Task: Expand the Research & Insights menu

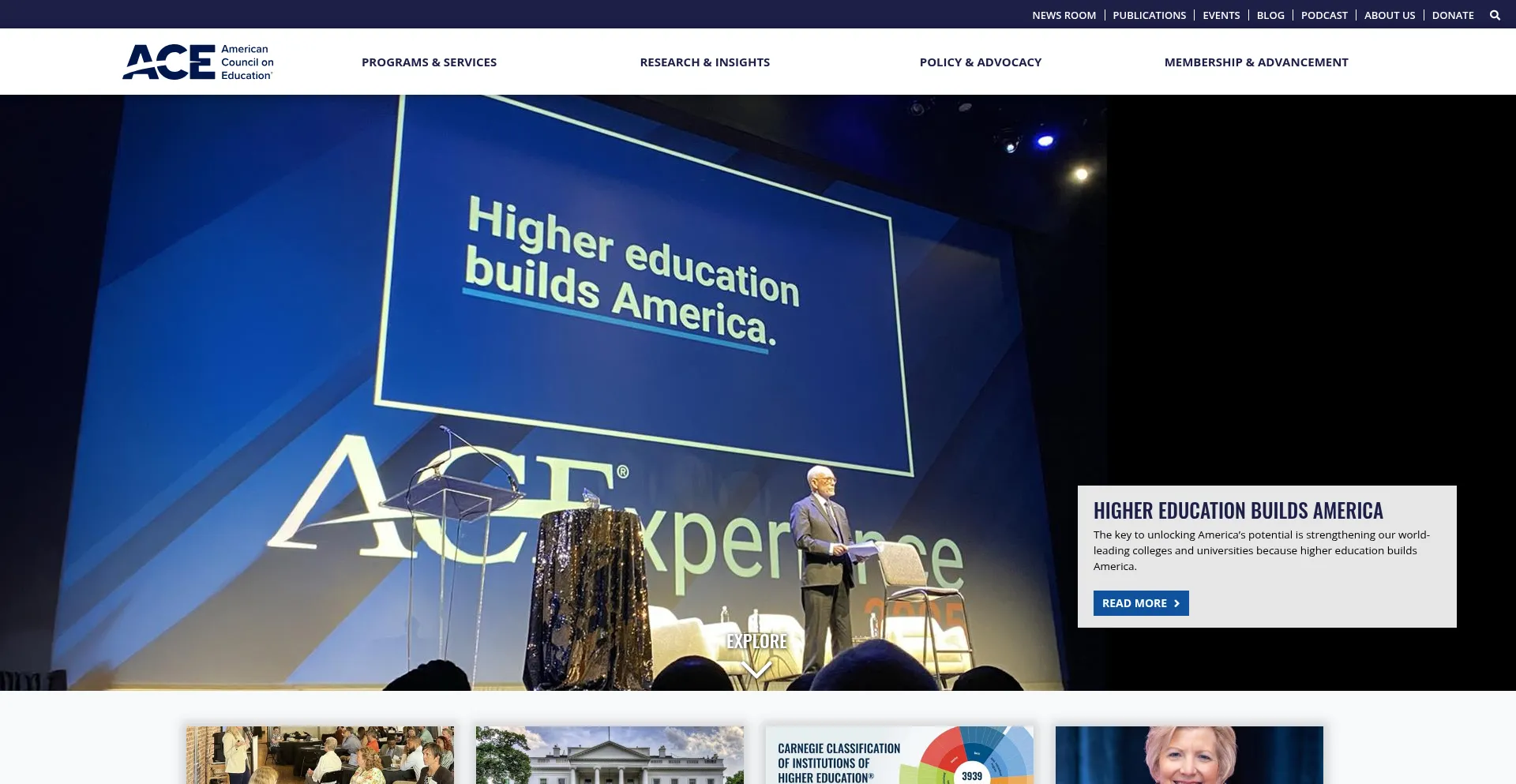Action: (704, 62)
